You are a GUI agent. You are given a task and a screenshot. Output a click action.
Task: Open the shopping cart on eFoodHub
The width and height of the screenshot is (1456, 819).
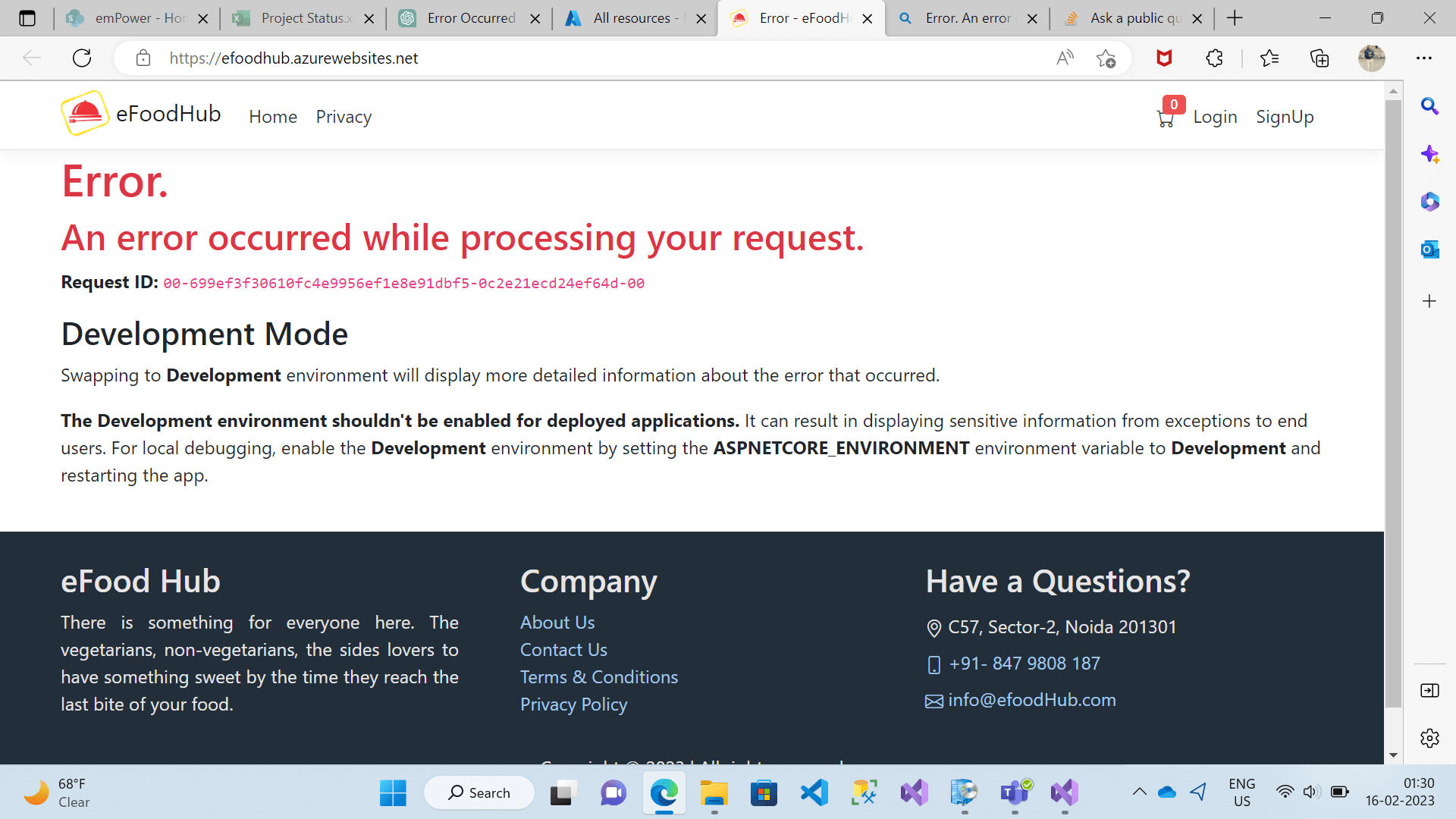click(x=1166, y=118)
